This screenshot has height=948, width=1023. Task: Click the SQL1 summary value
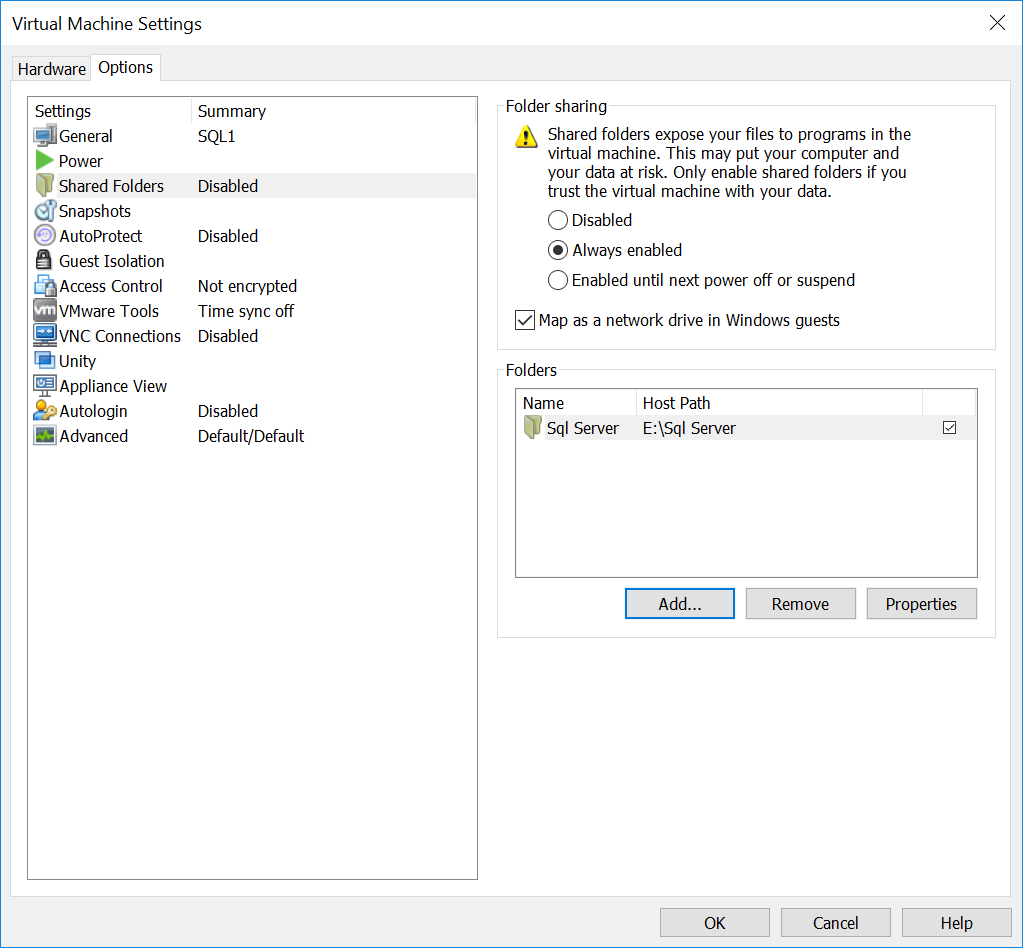tap(216, 136)
